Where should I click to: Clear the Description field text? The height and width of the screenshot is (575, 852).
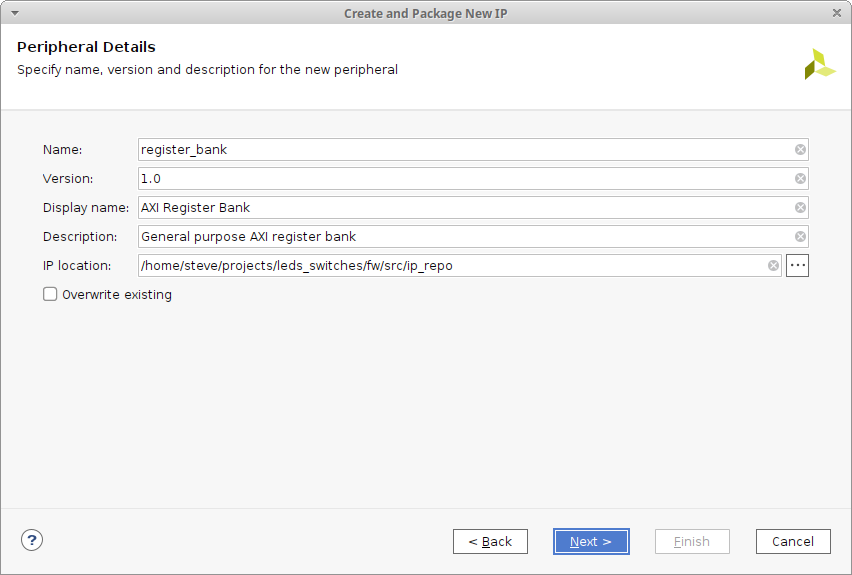[800, 237]
